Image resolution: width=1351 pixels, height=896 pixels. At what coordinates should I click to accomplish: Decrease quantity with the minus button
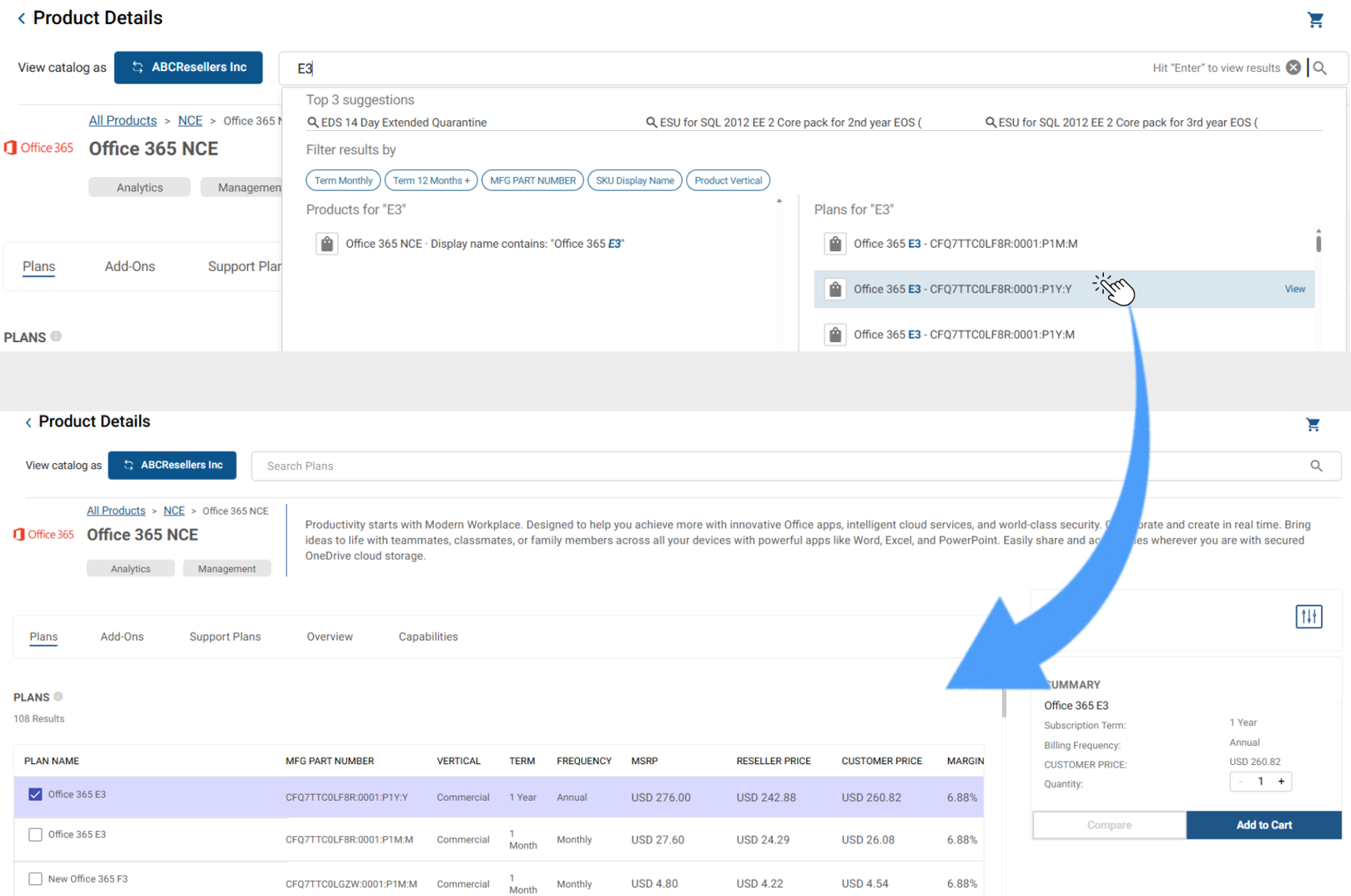(1240, 782)
